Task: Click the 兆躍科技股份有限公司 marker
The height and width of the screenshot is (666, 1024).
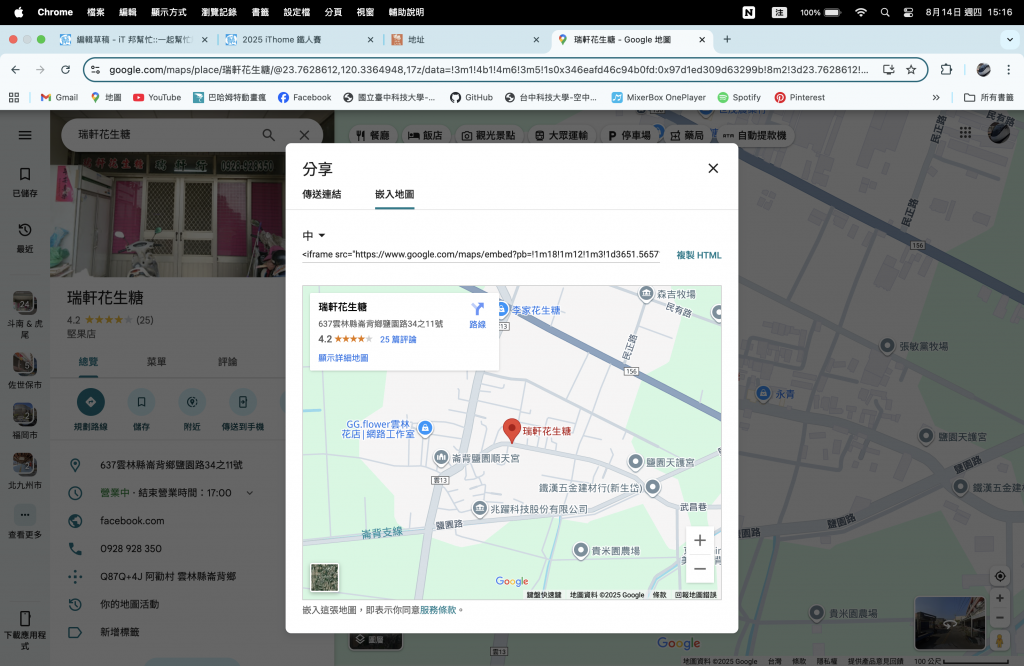Action: tap(479, 508)
